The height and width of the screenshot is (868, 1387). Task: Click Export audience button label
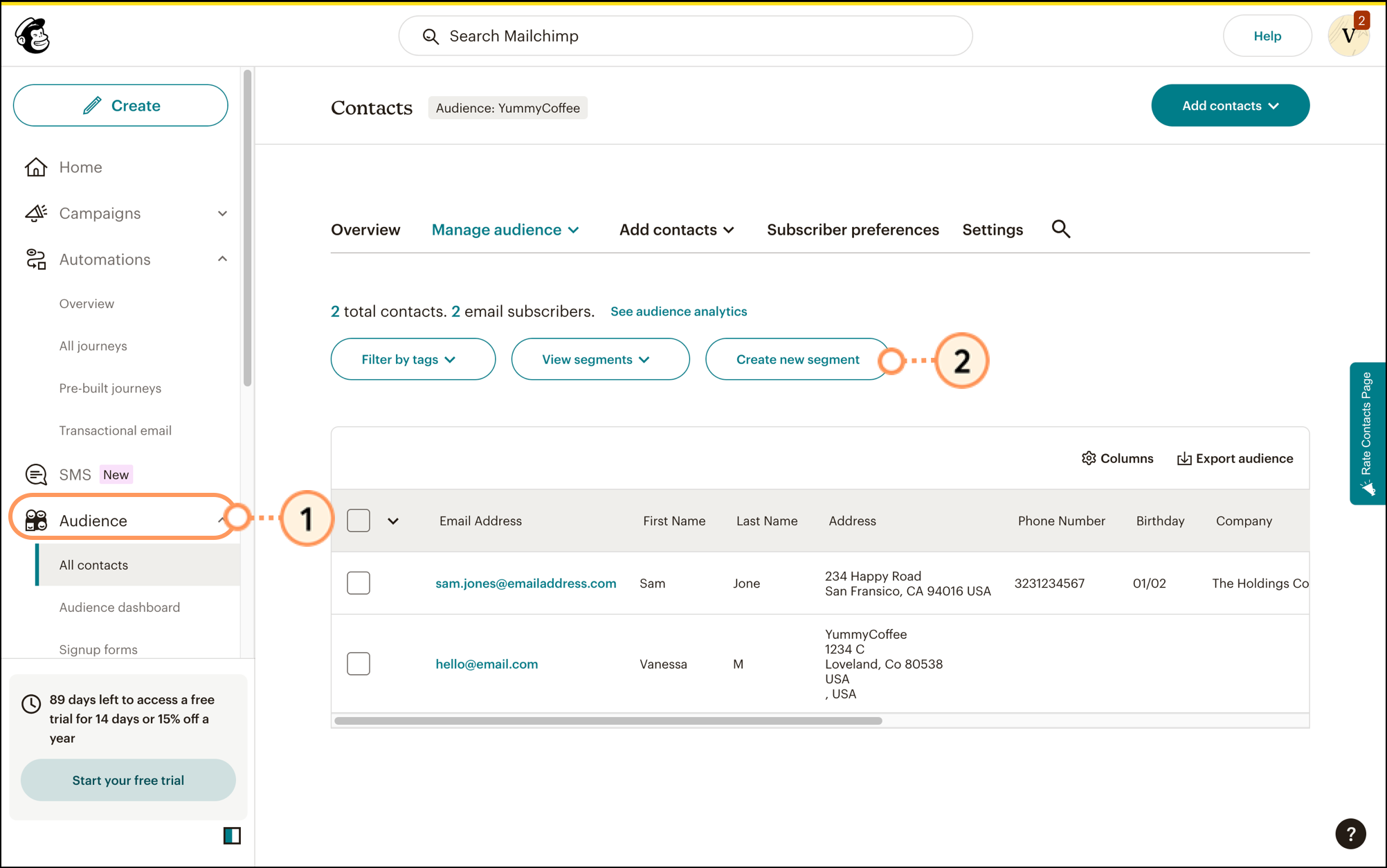(1244, 458)
